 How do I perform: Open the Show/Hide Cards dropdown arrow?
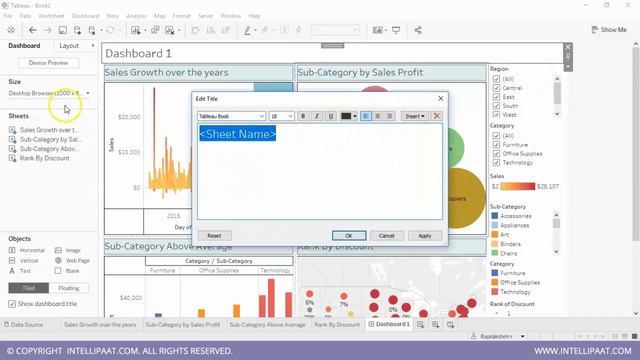pyautogui.click(x=386, y=30)
